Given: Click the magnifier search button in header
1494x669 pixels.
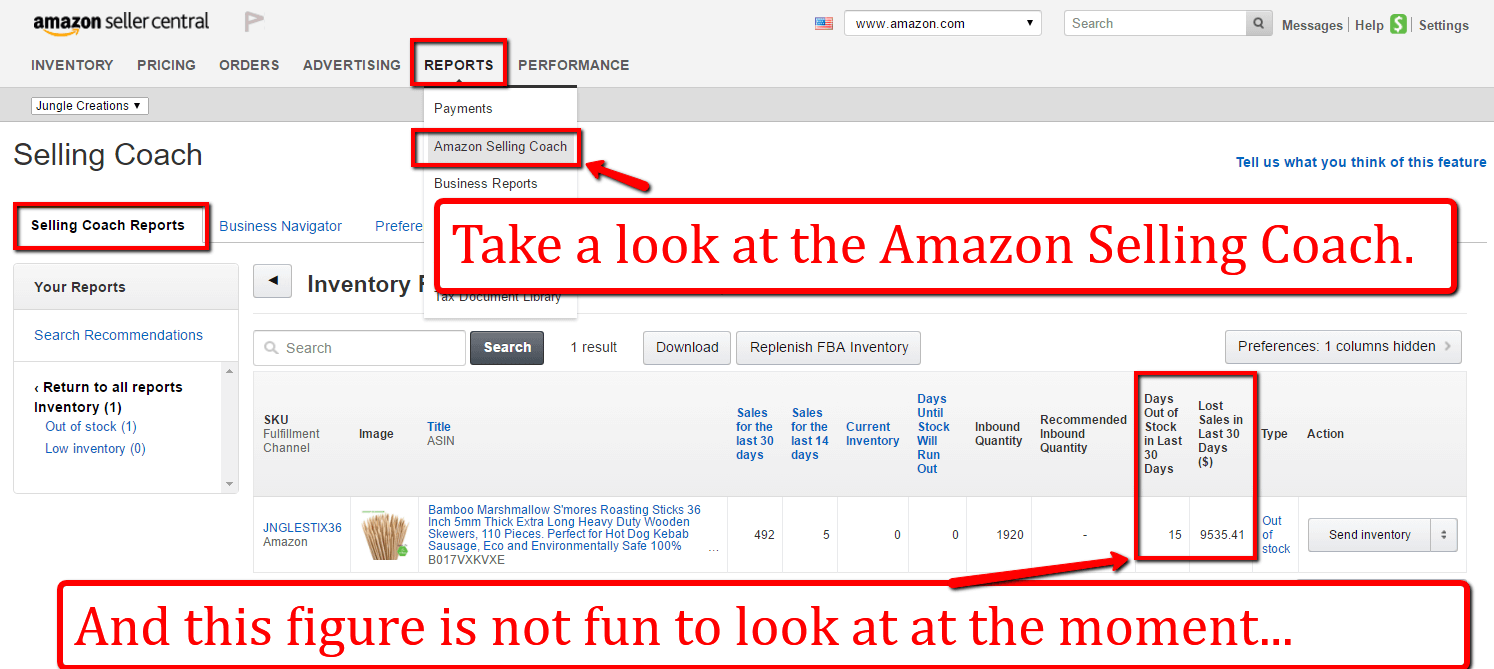Looking at the screenshot, I should tap(1259, 23).
